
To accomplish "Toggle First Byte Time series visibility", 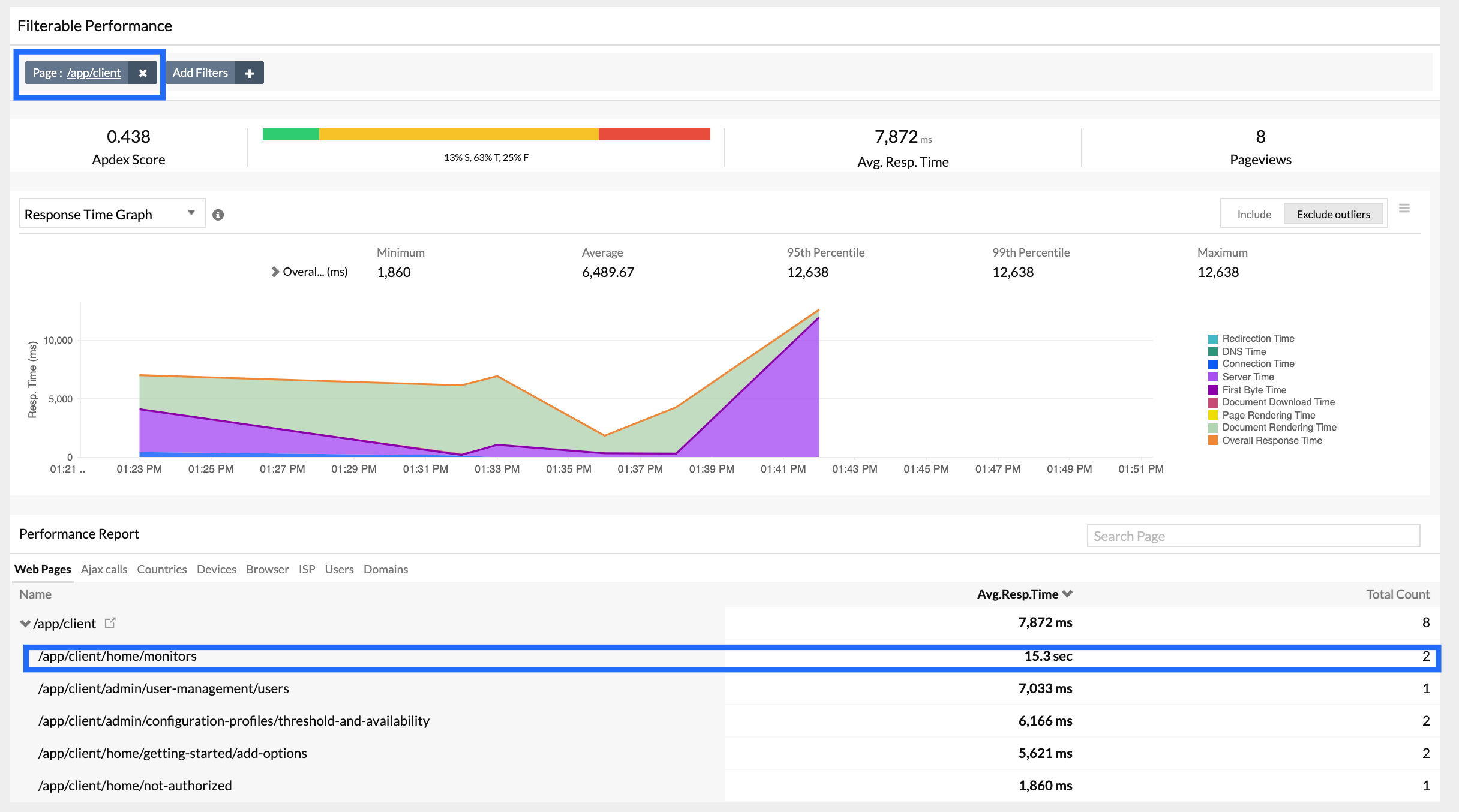I will click(1254, 390).
